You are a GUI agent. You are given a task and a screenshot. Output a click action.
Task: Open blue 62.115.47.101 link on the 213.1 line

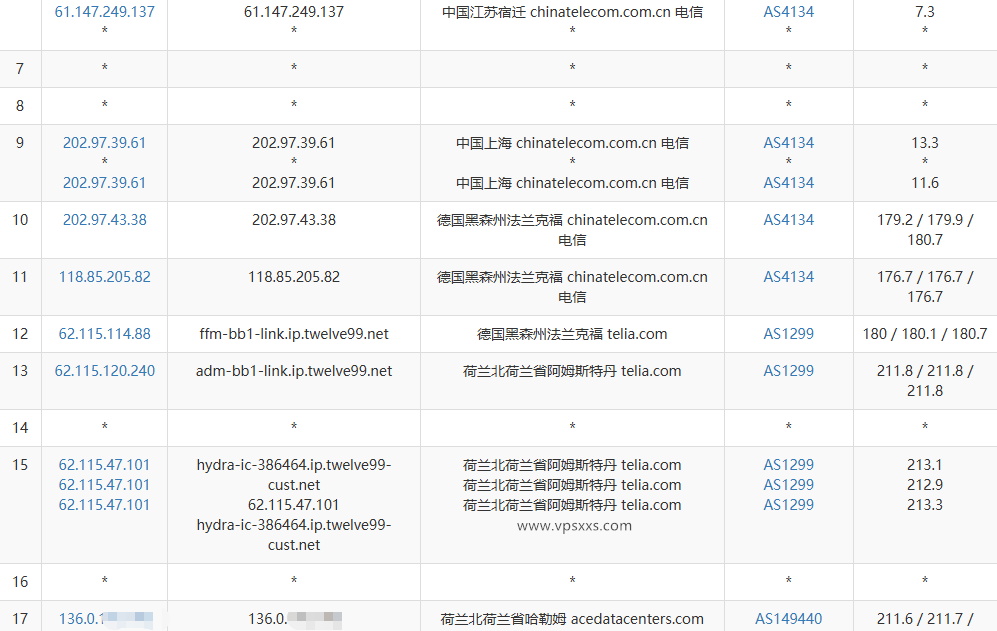pos(104,465)
